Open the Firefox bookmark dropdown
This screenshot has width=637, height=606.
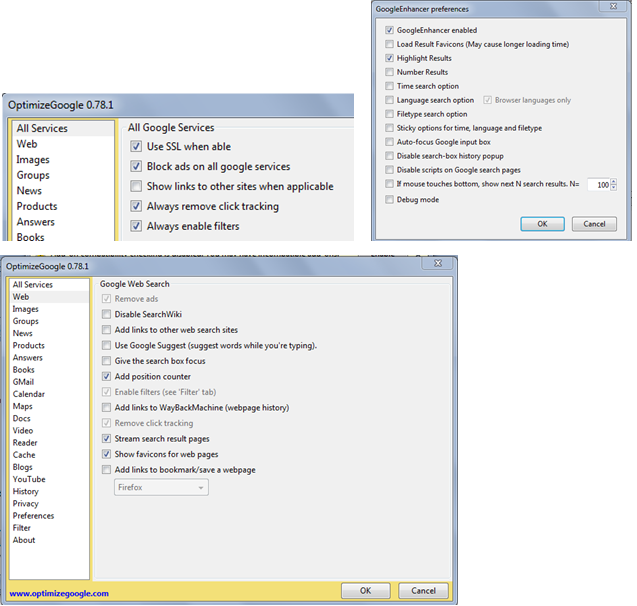161,487
